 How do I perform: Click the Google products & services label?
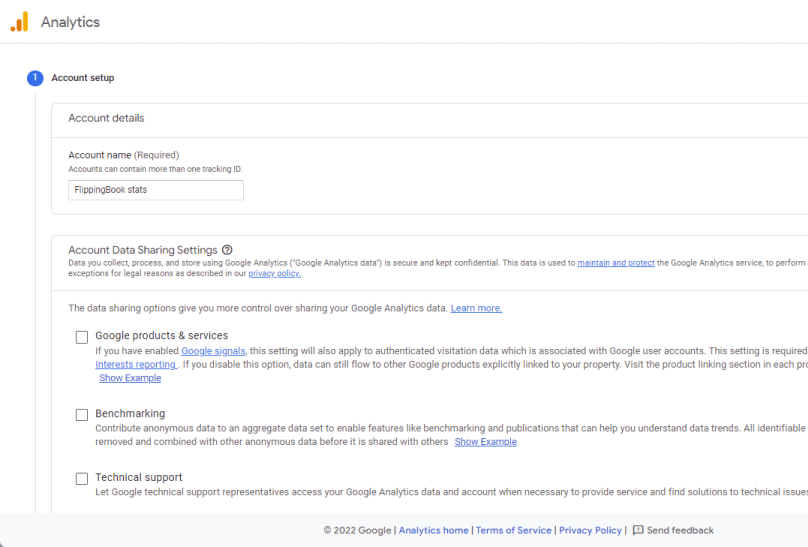tap(161, 335)
